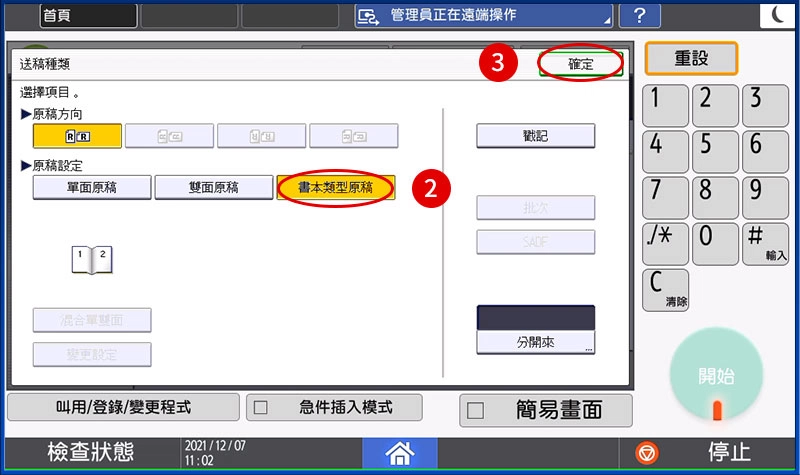Image resolution: width=800 pixels, height=475 pixels.
Task: Toggle 急件插入模式 interrupt mode checkbox
Action: click(x=261, y=407)
